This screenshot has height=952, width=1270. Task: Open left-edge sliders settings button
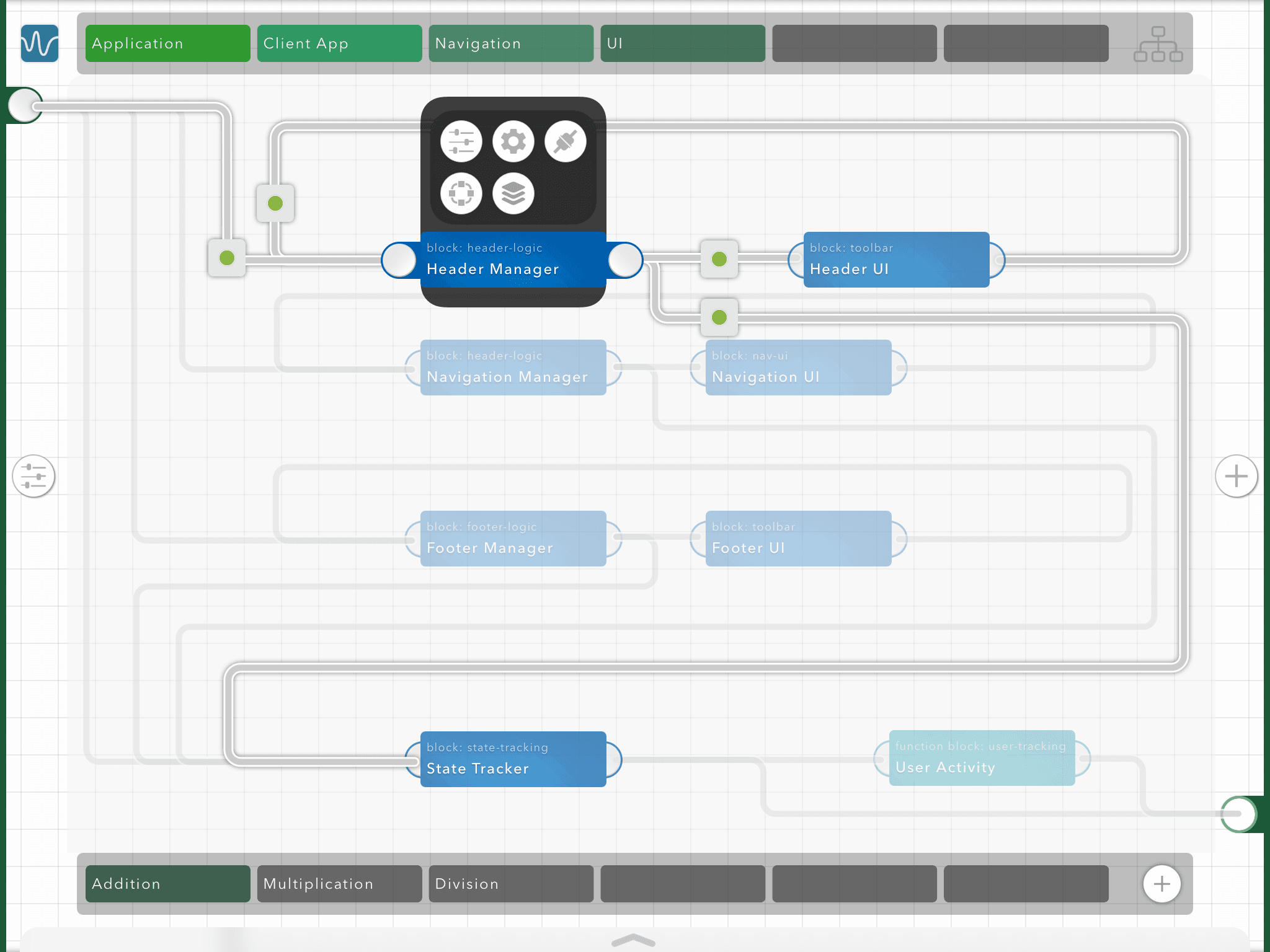click(33, 476)
